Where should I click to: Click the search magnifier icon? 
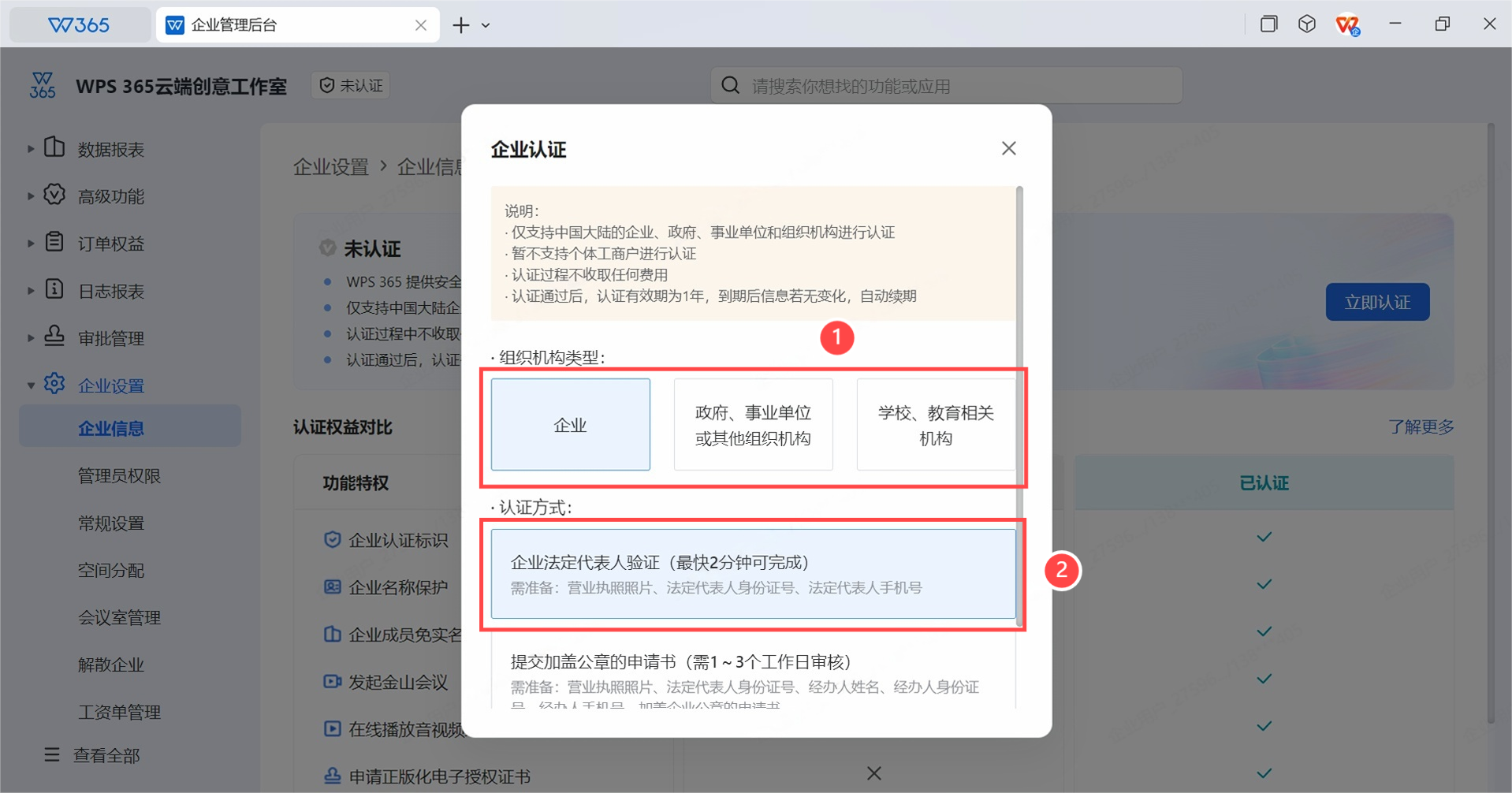tap(731, 85)
